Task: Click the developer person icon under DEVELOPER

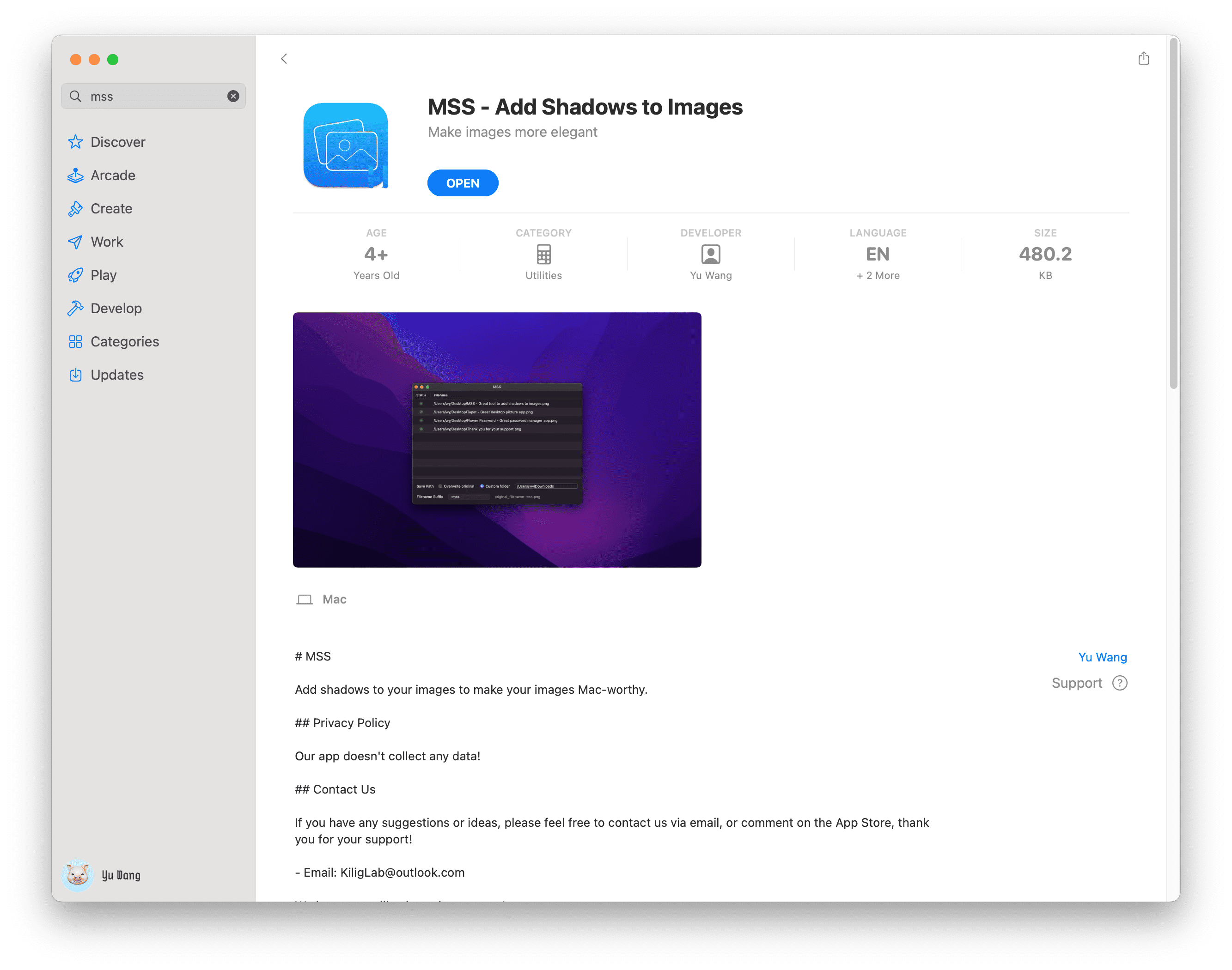Action: [x=710, y=255]
